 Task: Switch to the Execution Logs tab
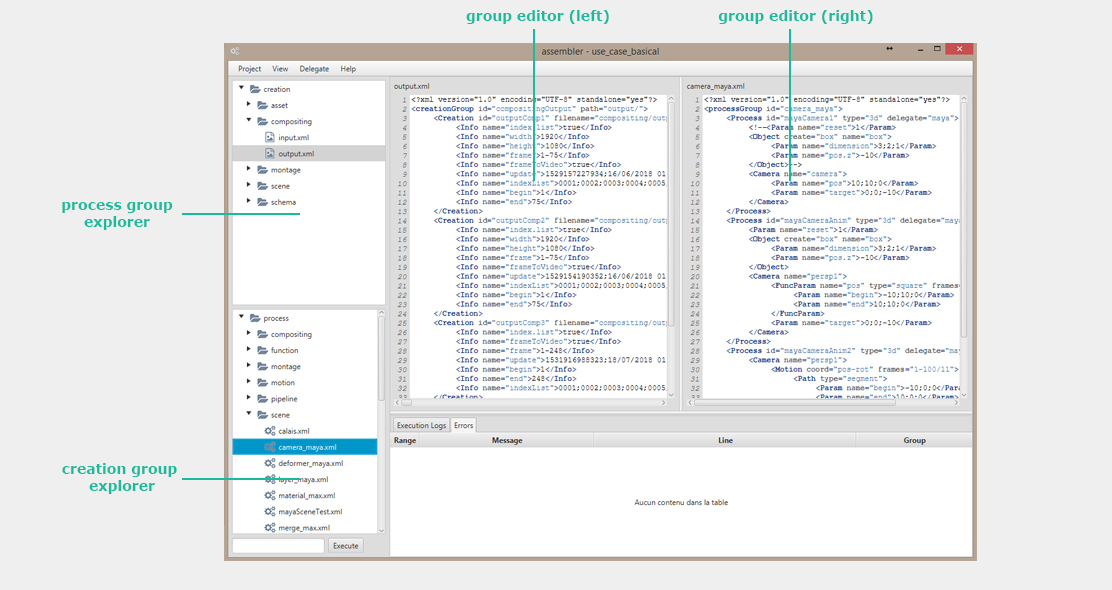421,425
